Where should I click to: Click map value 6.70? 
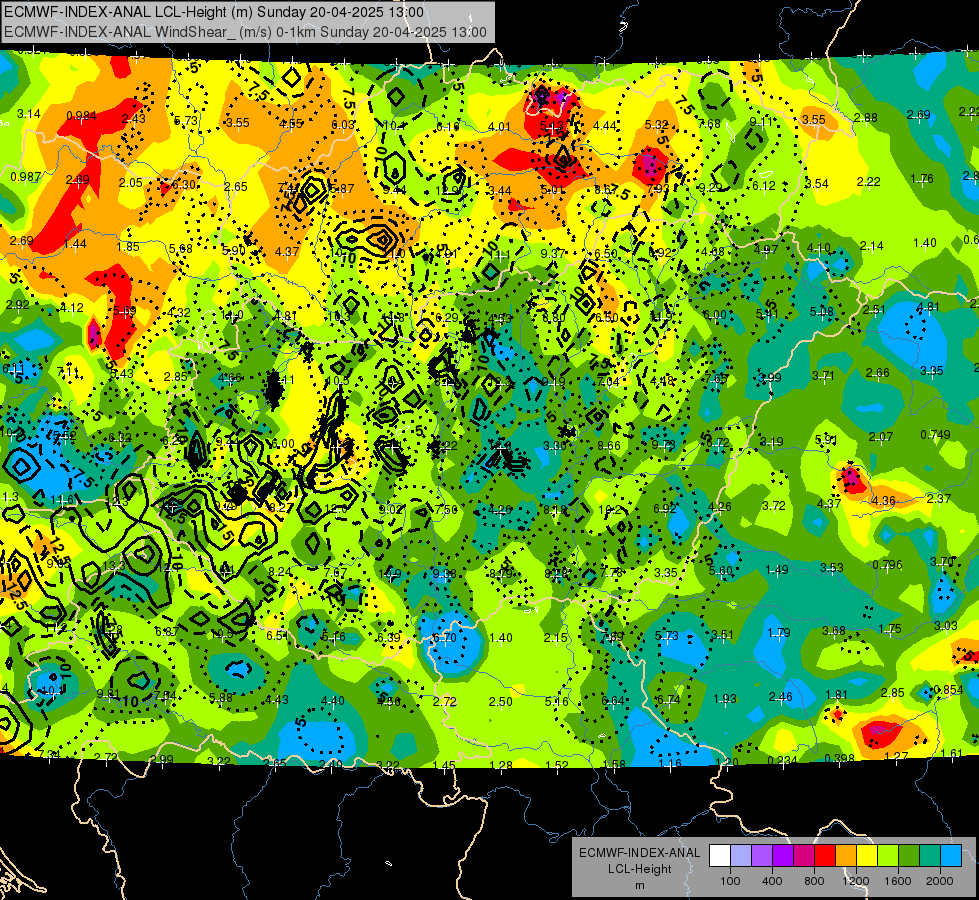pos(444,638)
